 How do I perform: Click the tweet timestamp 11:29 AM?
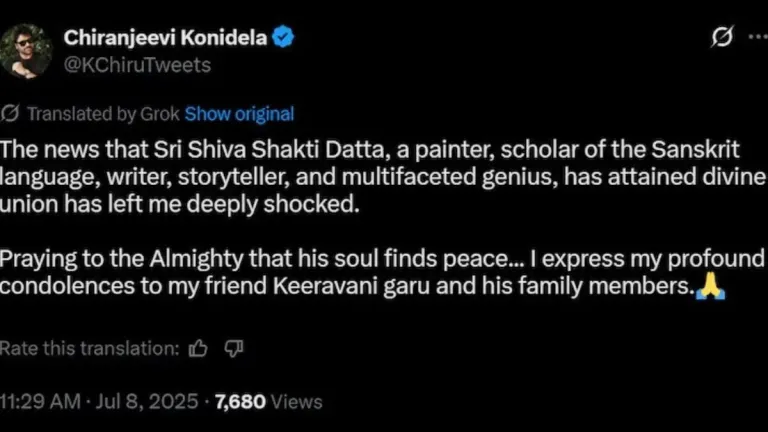click(40, 402)
